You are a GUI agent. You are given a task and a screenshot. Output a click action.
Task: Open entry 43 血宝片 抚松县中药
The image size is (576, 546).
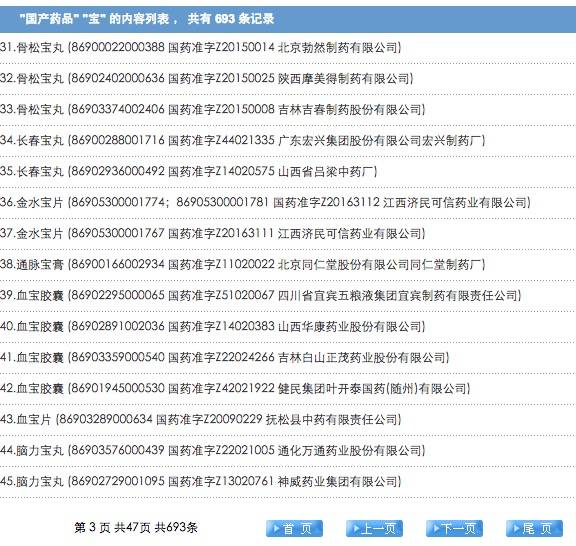tap(201, 419)
